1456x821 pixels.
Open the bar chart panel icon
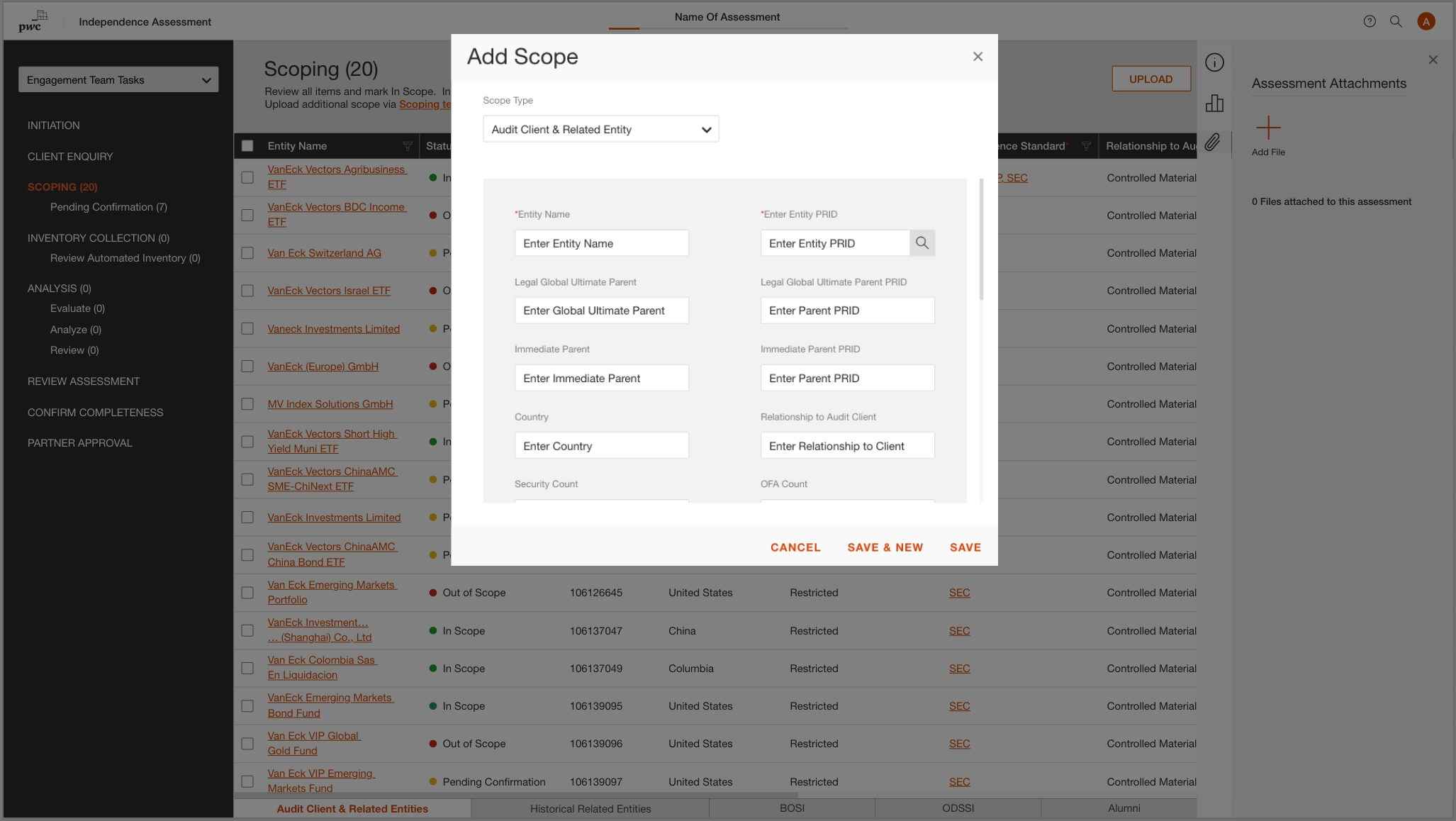[x=1214, y=104]
